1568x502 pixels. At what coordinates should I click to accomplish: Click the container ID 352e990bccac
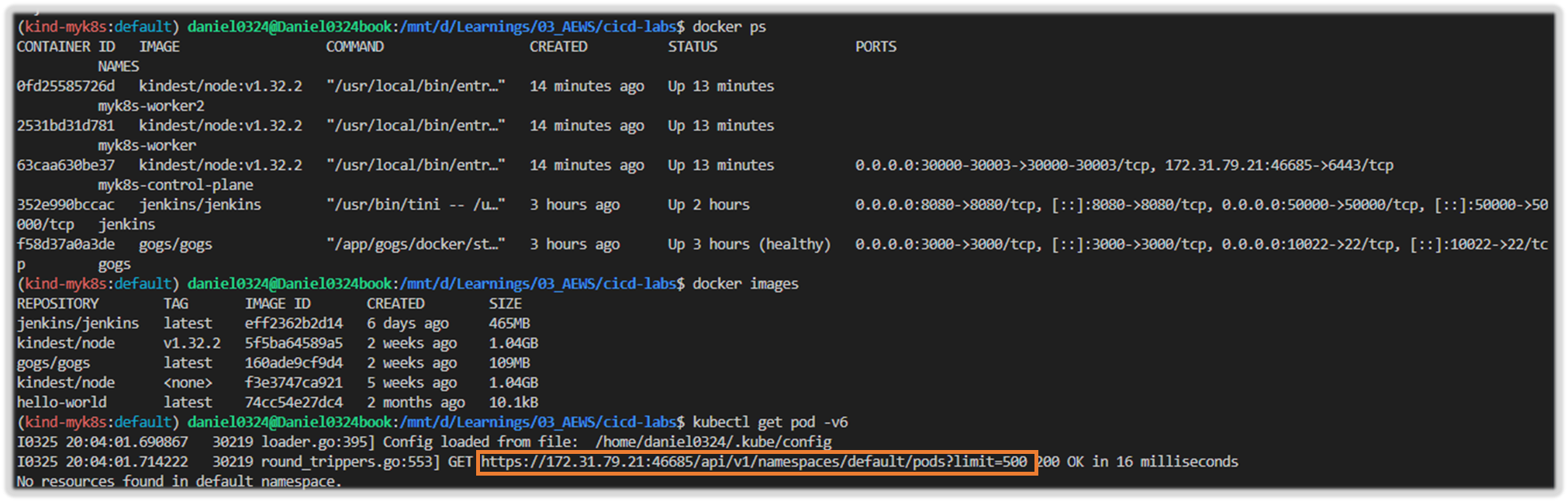tap(66, 205)
